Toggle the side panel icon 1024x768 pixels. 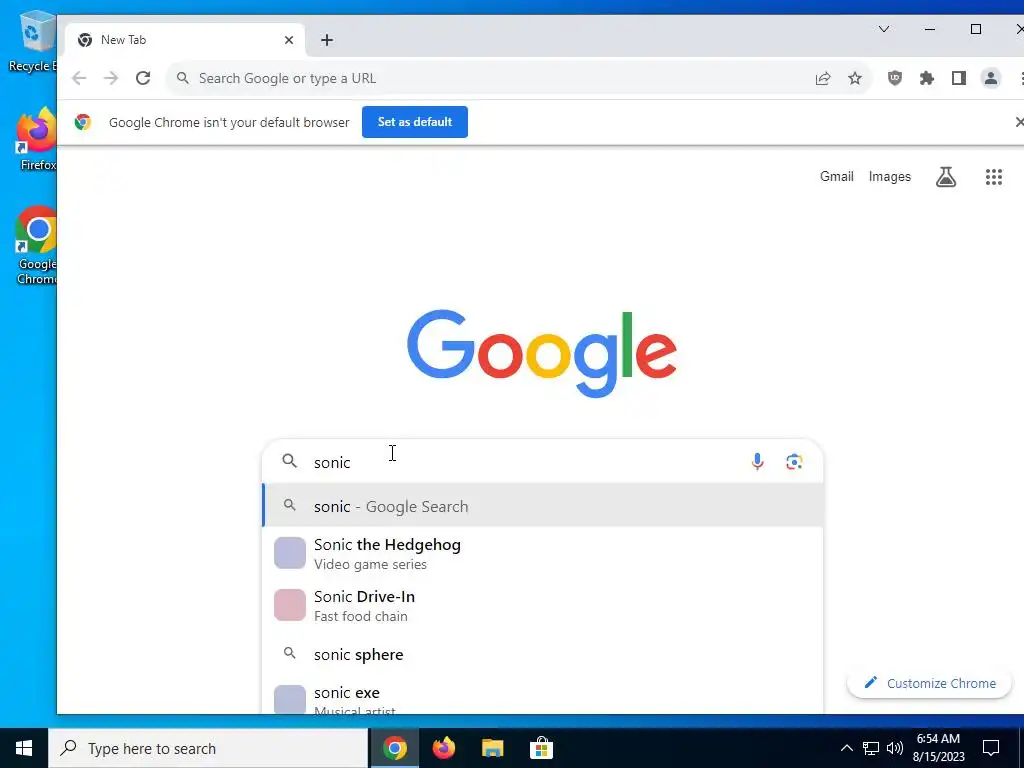pos(959,78)
